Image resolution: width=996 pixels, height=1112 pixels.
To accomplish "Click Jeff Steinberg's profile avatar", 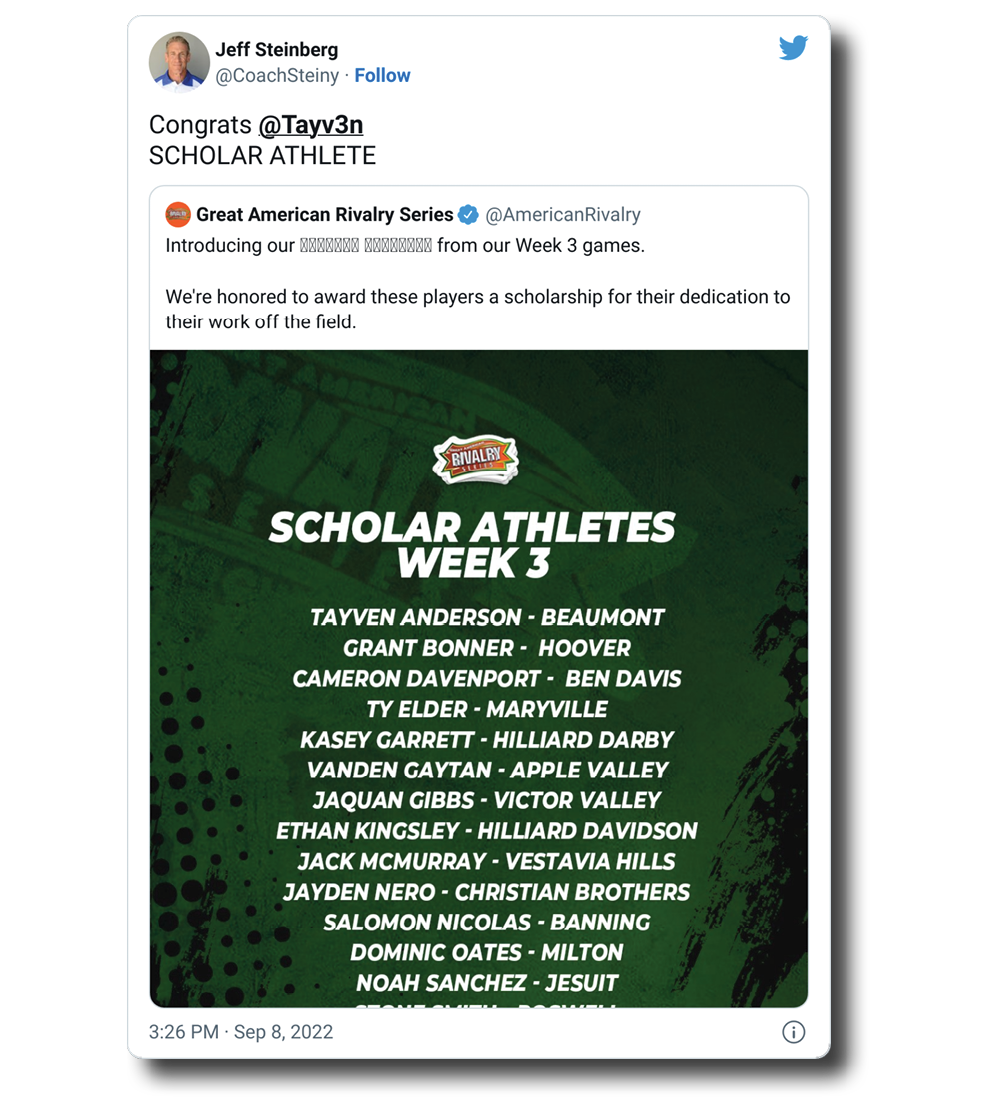I will click(x=179, y=62).
